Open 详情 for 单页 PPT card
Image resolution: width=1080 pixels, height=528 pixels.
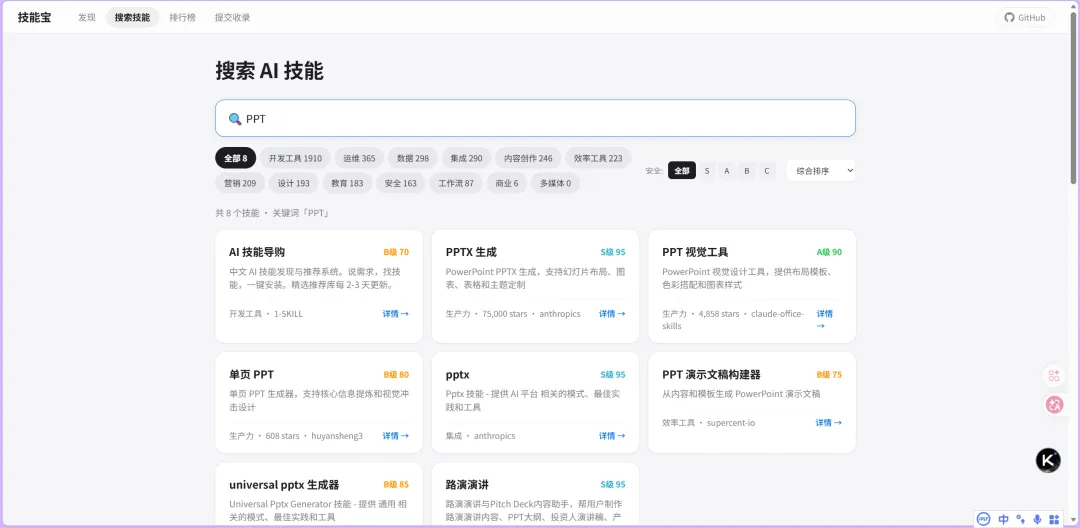(x=395, y=436)
